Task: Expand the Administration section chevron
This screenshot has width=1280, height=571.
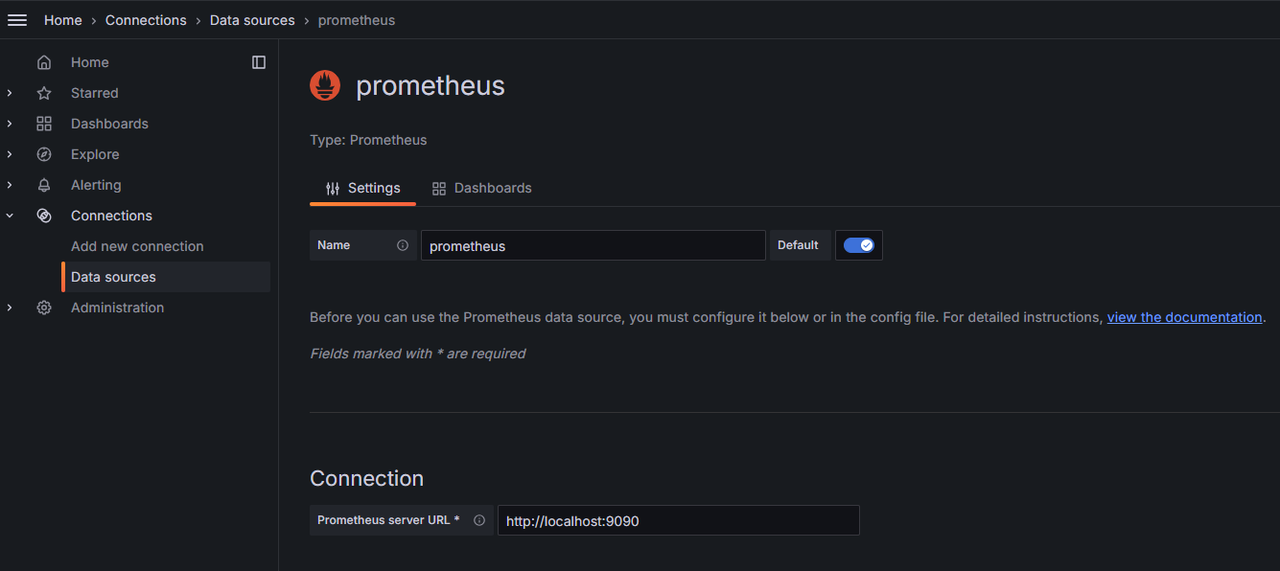Action: (10, 308)
